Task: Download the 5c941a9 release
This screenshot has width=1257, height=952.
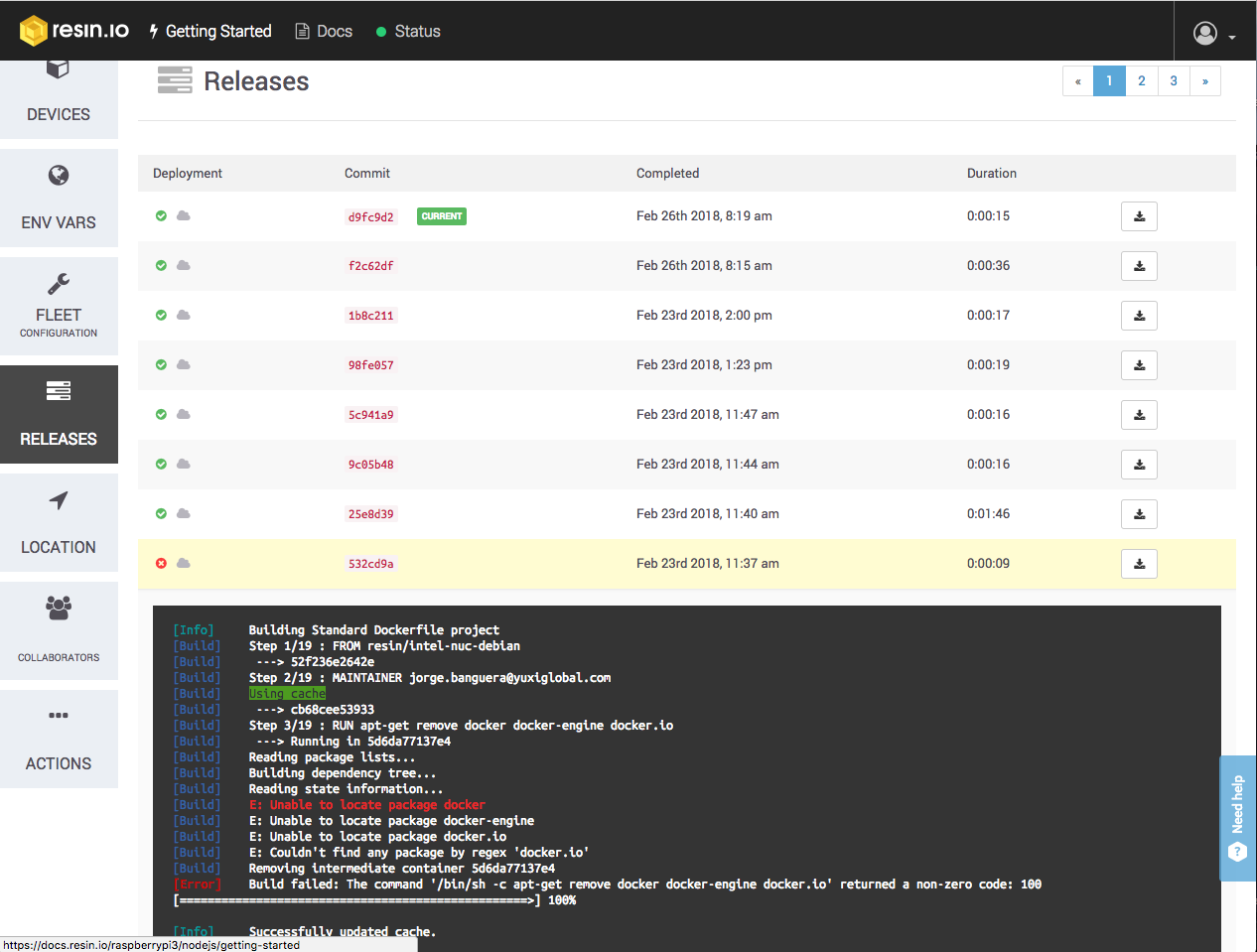Action: pyautogui.click(x=1139, y=415)
